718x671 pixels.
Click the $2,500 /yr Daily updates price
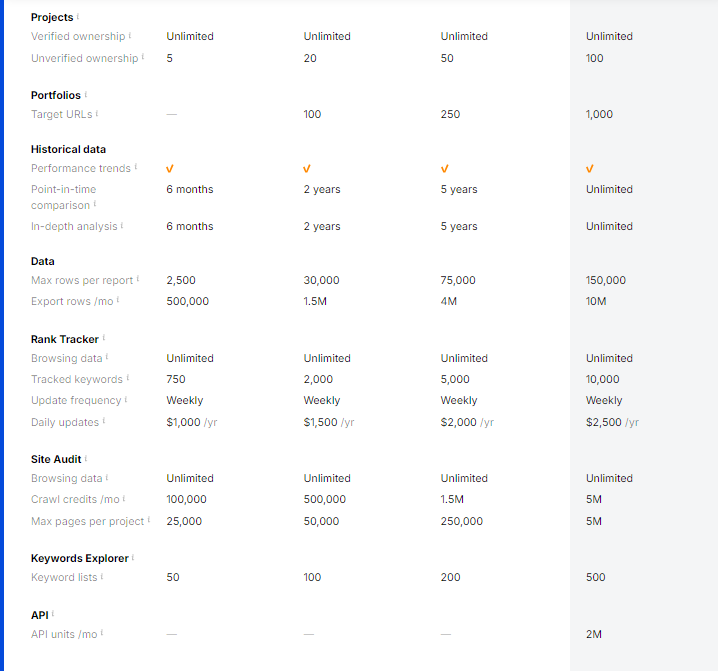(611, 422)
